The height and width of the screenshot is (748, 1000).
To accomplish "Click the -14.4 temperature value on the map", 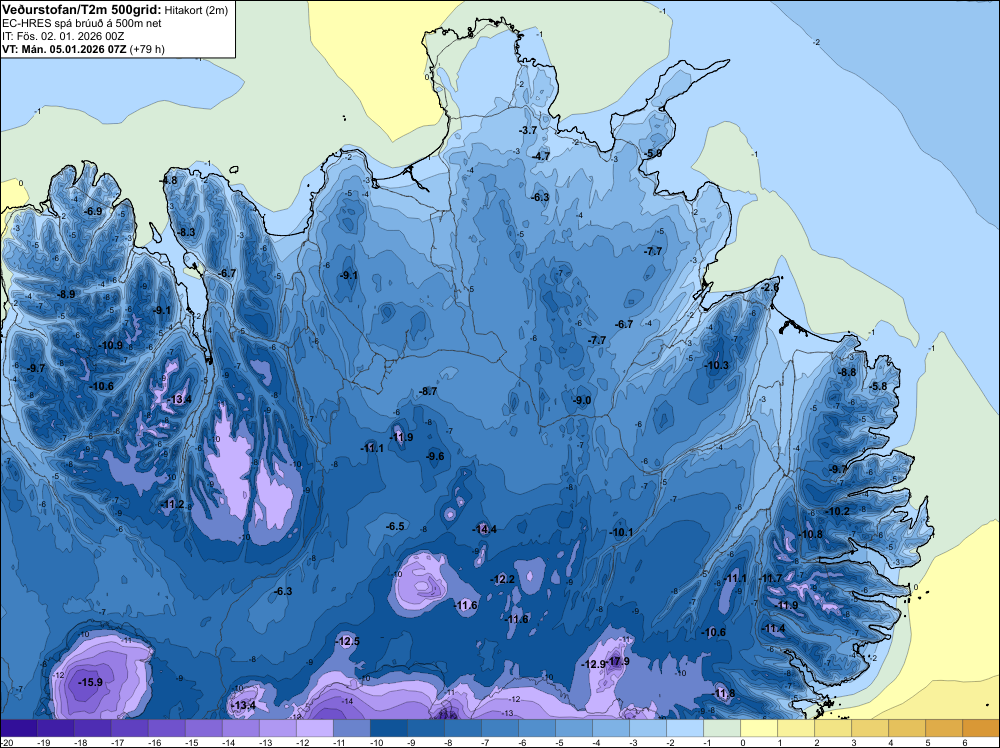I will 484,529.
